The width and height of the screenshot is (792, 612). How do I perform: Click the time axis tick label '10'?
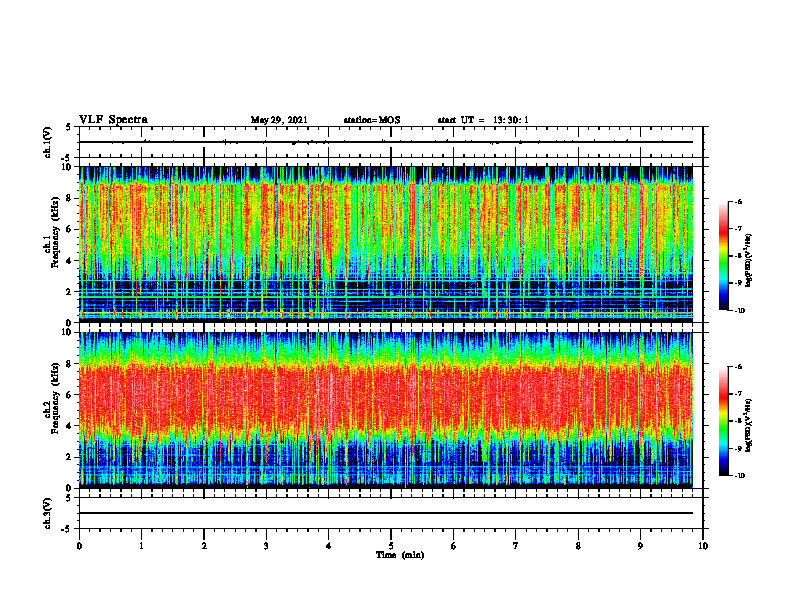[703, 546]
